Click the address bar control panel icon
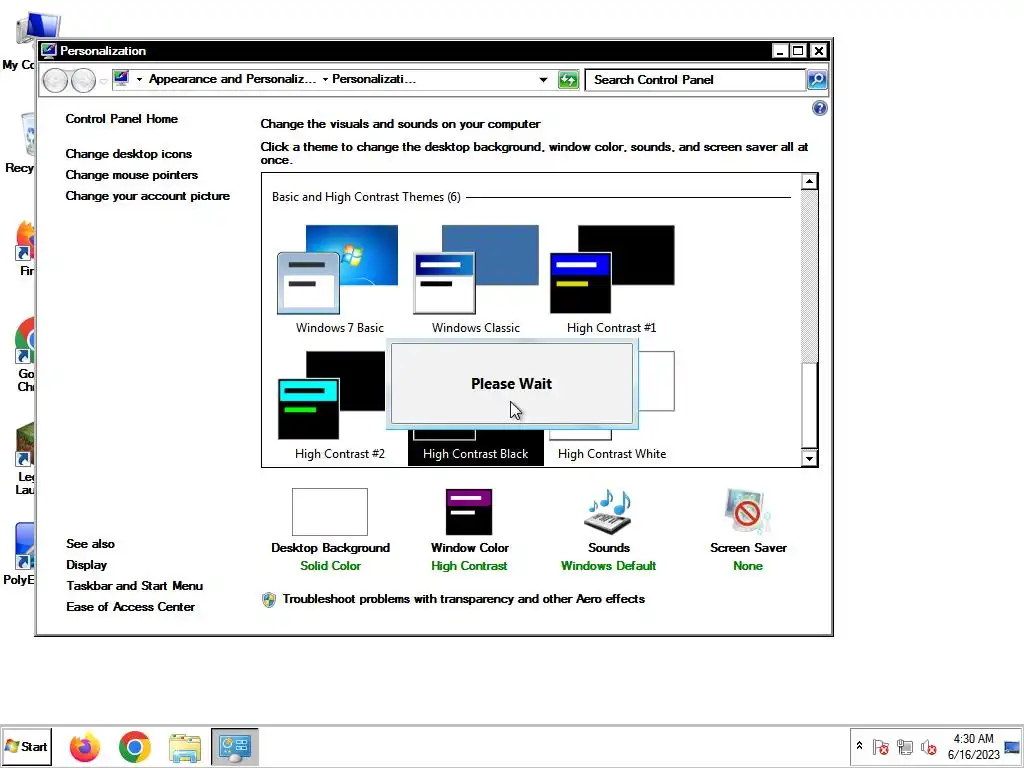The height and width of the screenshot is (768, 1024). (121, 79)
